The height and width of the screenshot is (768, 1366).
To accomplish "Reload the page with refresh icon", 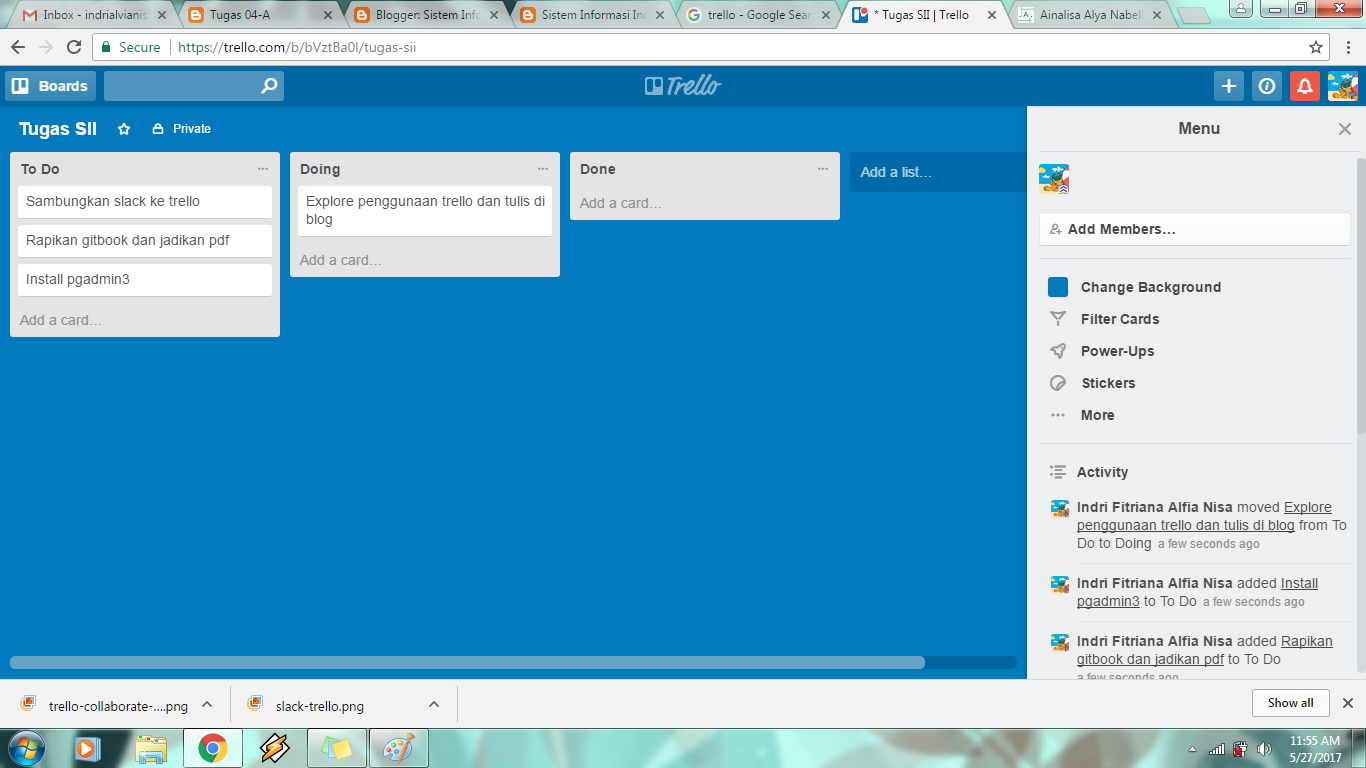I will click(x=74, y=47).
